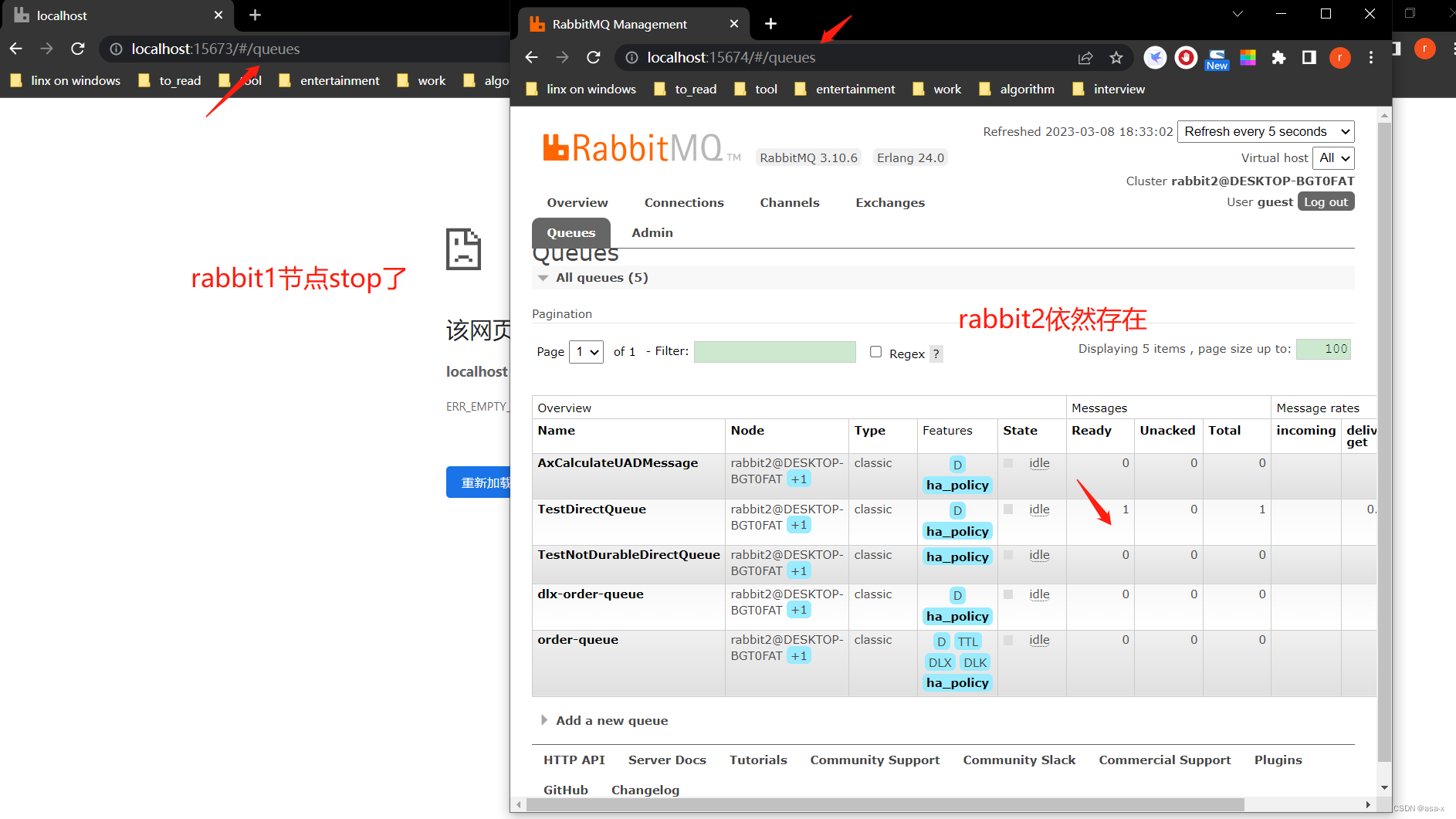Click the page size input field
The width and height of the screenshot is (1456, 819).
[1323, 349]
